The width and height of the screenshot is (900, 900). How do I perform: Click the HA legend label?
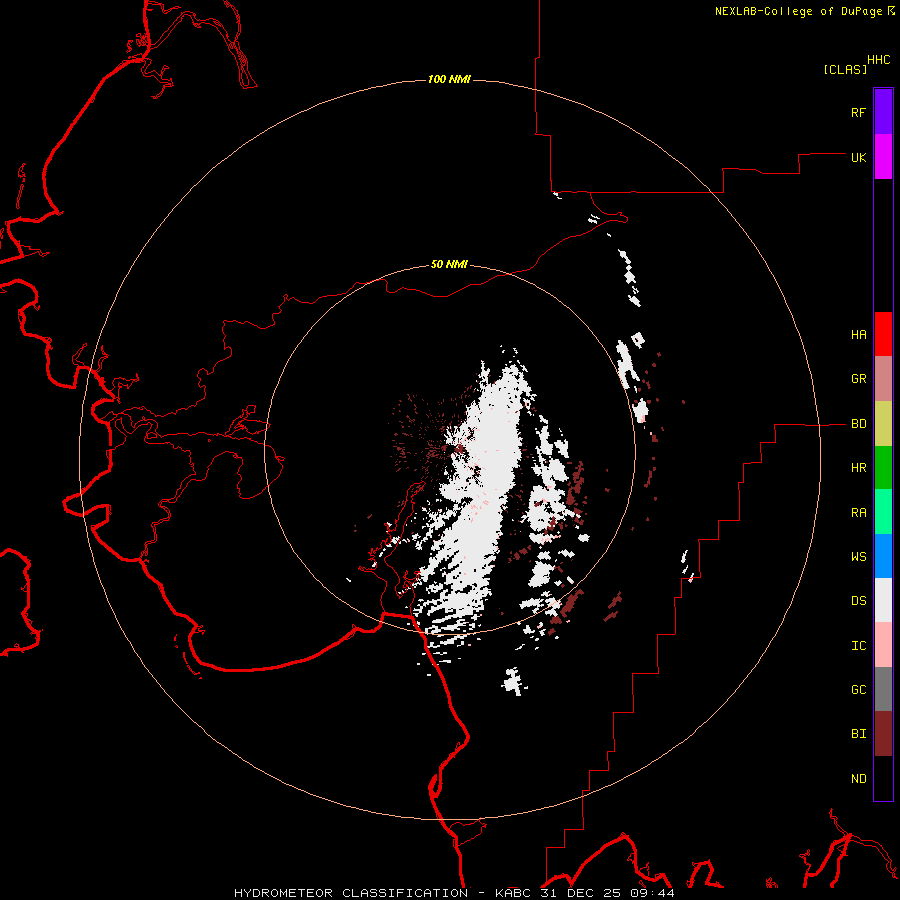click(x=859, y=335)
